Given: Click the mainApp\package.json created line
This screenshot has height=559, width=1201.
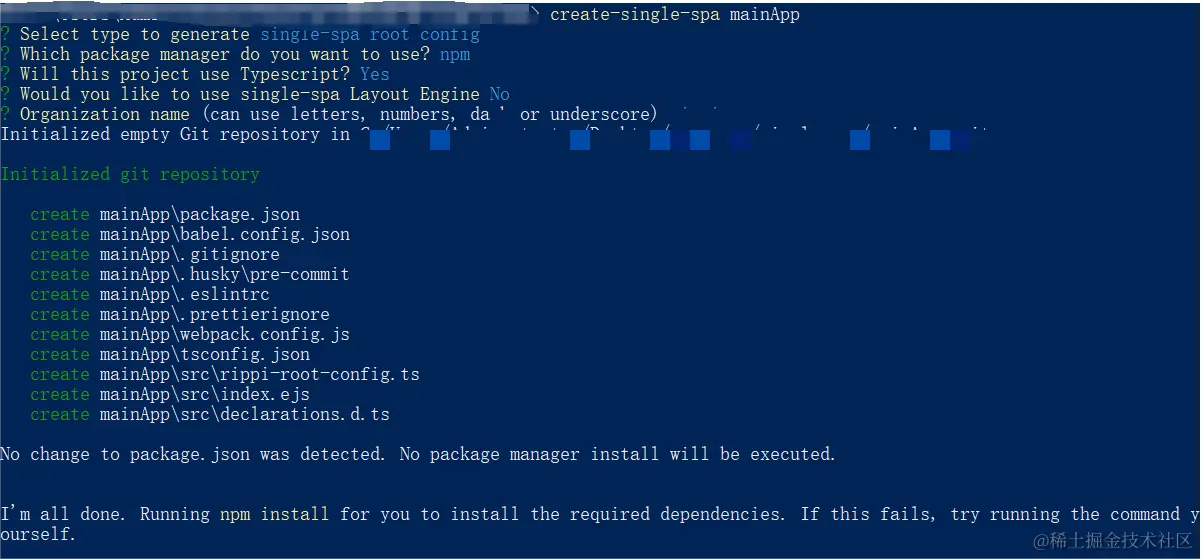Looking at the screenshot, I should (165, 214).
